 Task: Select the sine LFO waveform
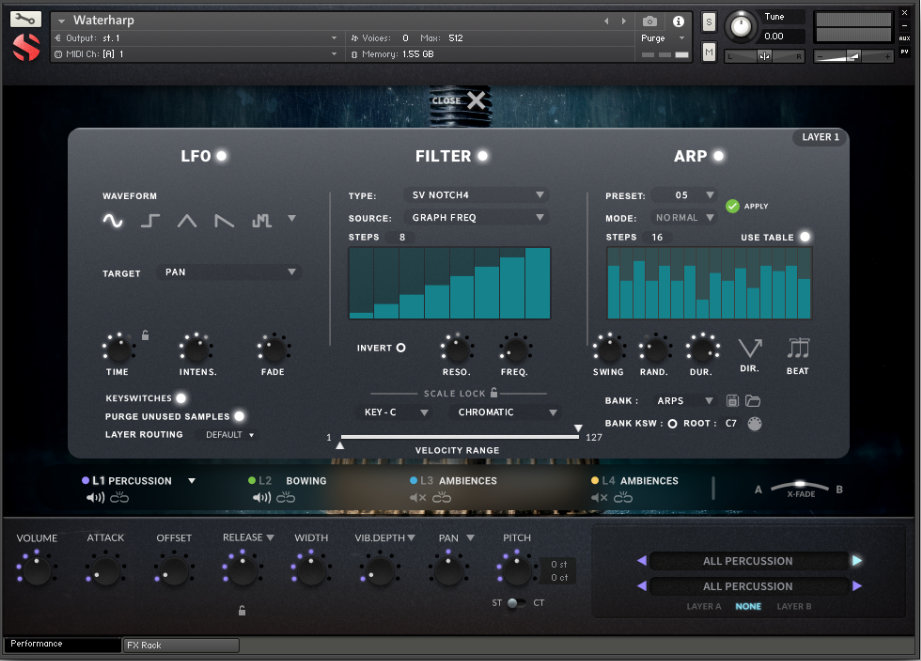114,221
